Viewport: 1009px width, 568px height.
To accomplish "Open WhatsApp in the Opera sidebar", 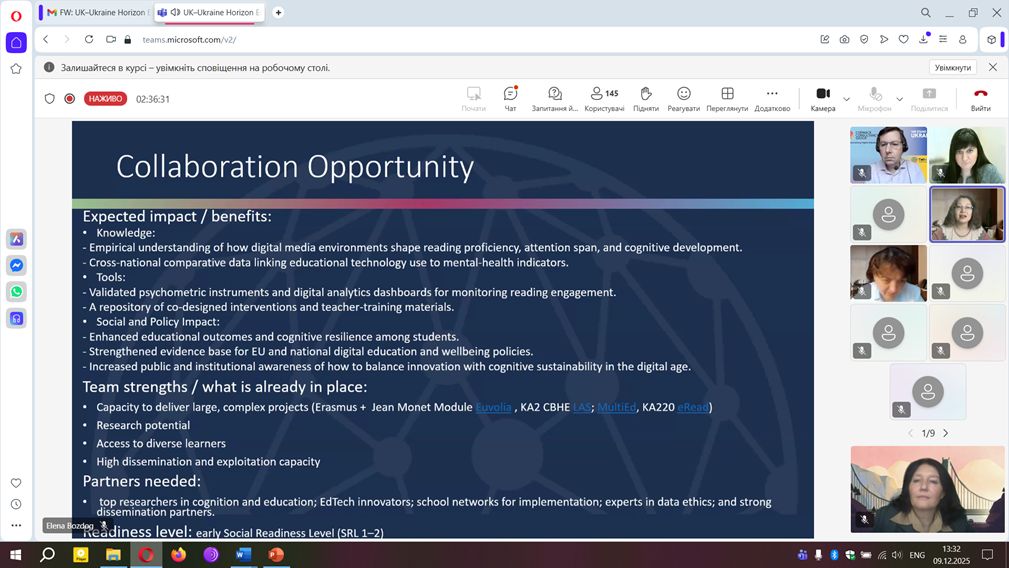I will click(x=16, y=292).
